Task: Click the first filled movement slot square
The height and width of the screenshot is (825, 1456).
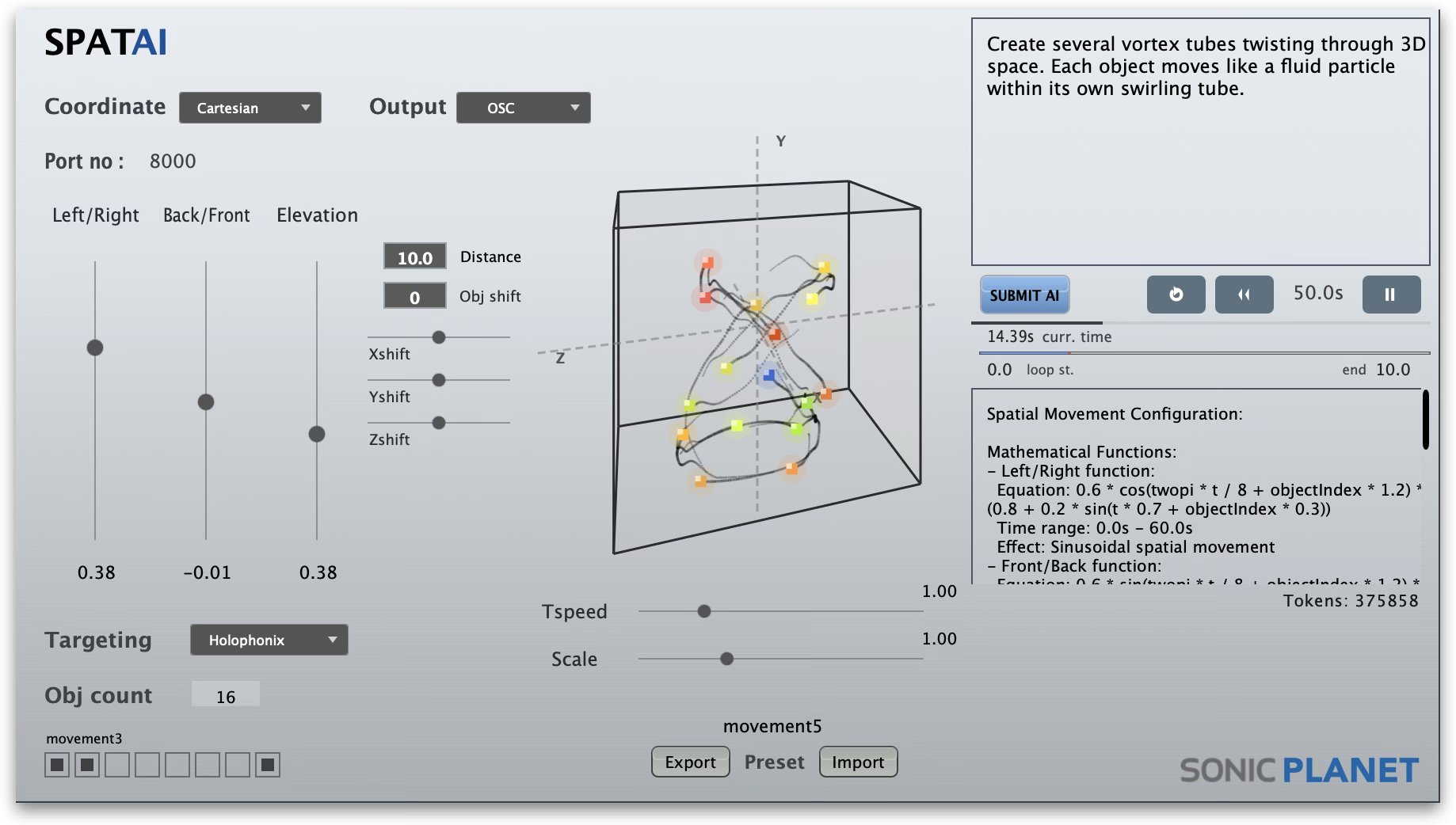Action: [57, 765]
